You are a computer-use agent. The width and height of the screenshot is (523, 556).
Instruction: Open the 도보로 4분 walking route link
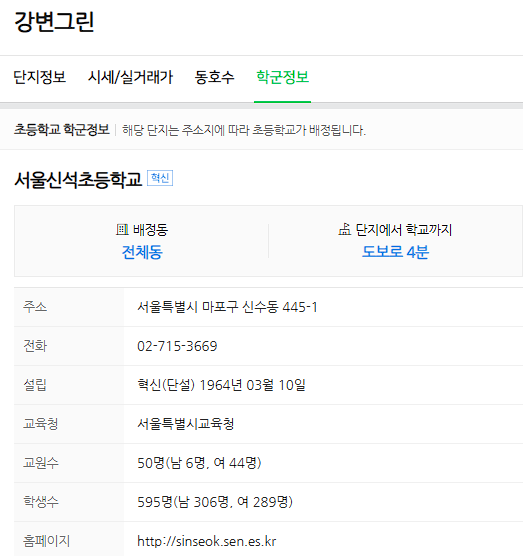[x=395, y=252]
